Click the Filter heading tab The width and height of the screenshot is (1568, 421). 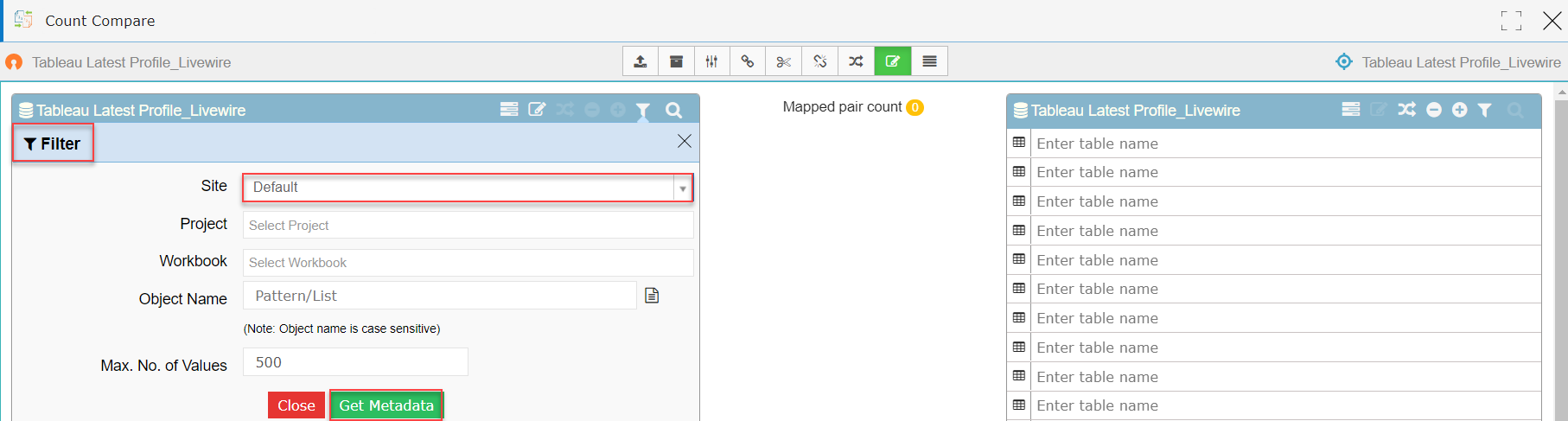click(x=53, y=144)
